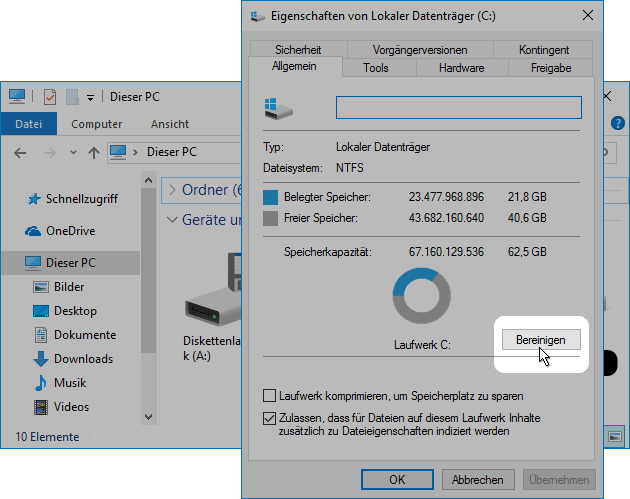Switch to the Tools tab
This screenshot has width=630, height=499.
(x=376, y=68)
